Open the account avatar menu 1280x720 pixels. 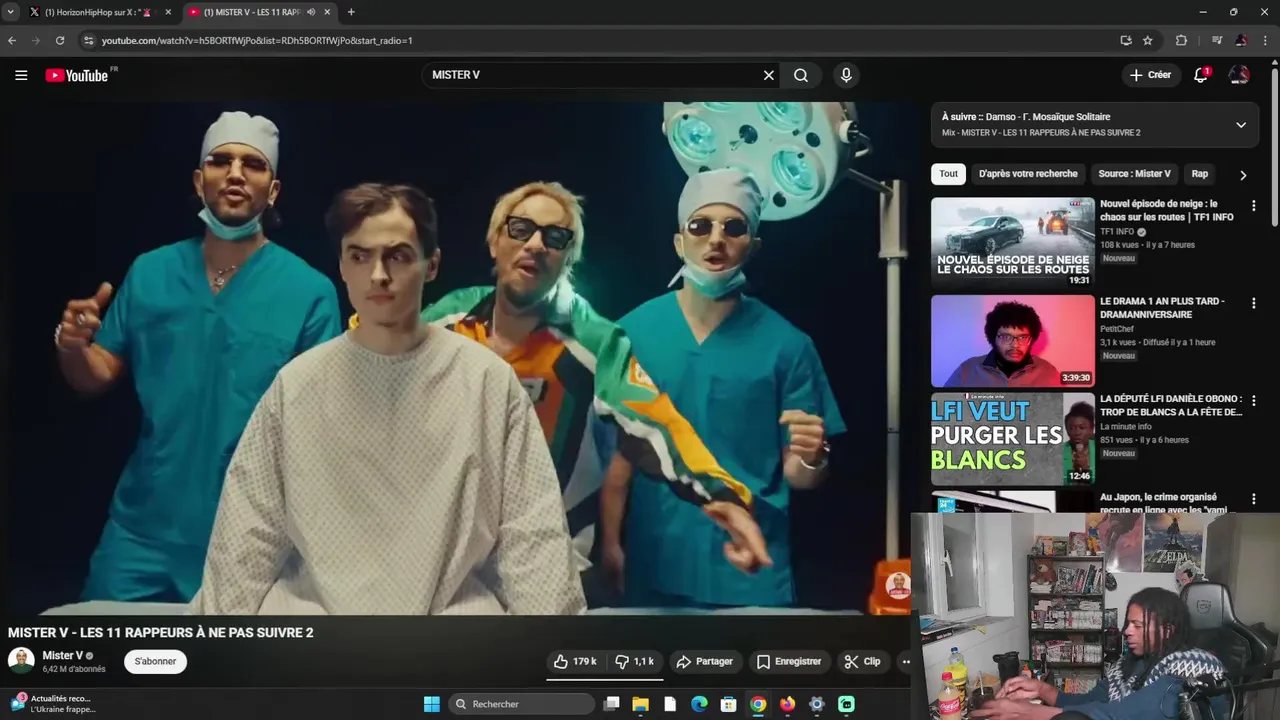[1239, 75]
